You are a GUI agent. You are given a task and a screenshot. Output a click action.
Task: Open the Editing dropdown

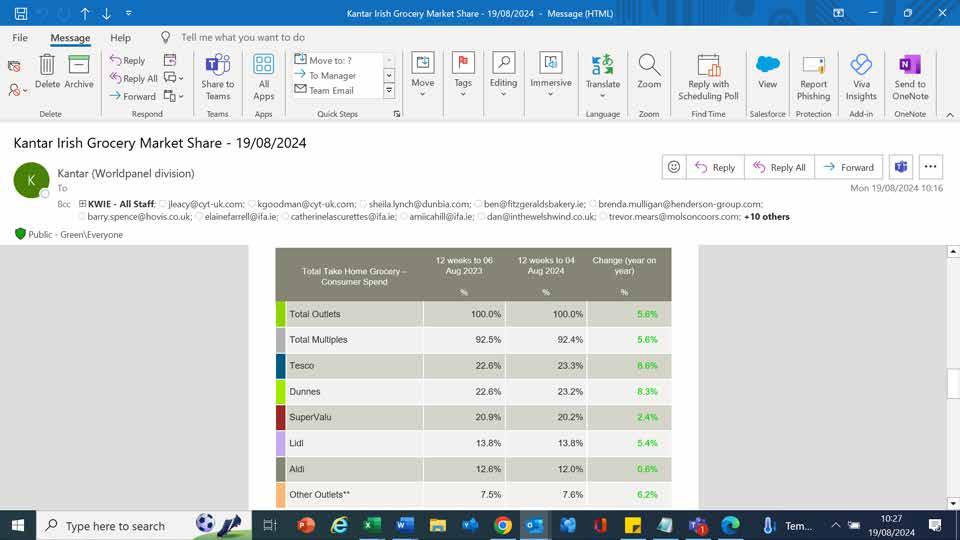click(503, 75)
